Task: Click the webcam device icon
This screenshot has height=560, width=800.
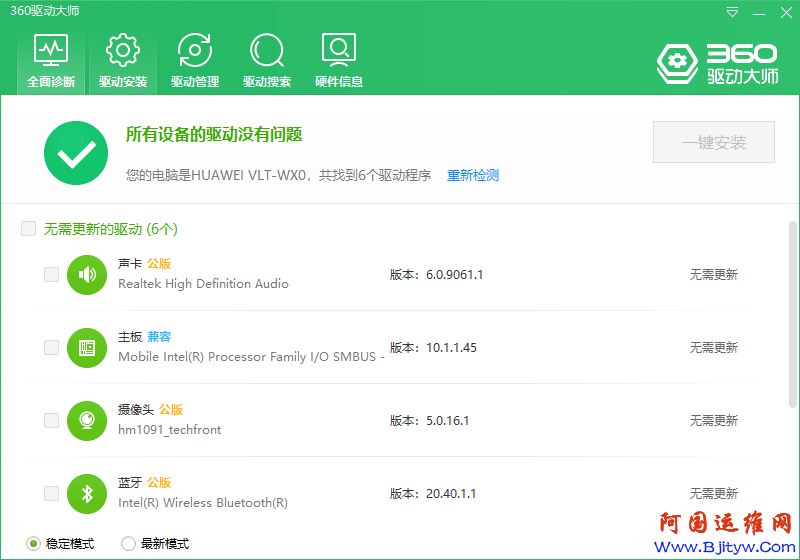Action: tap(87, 420)
